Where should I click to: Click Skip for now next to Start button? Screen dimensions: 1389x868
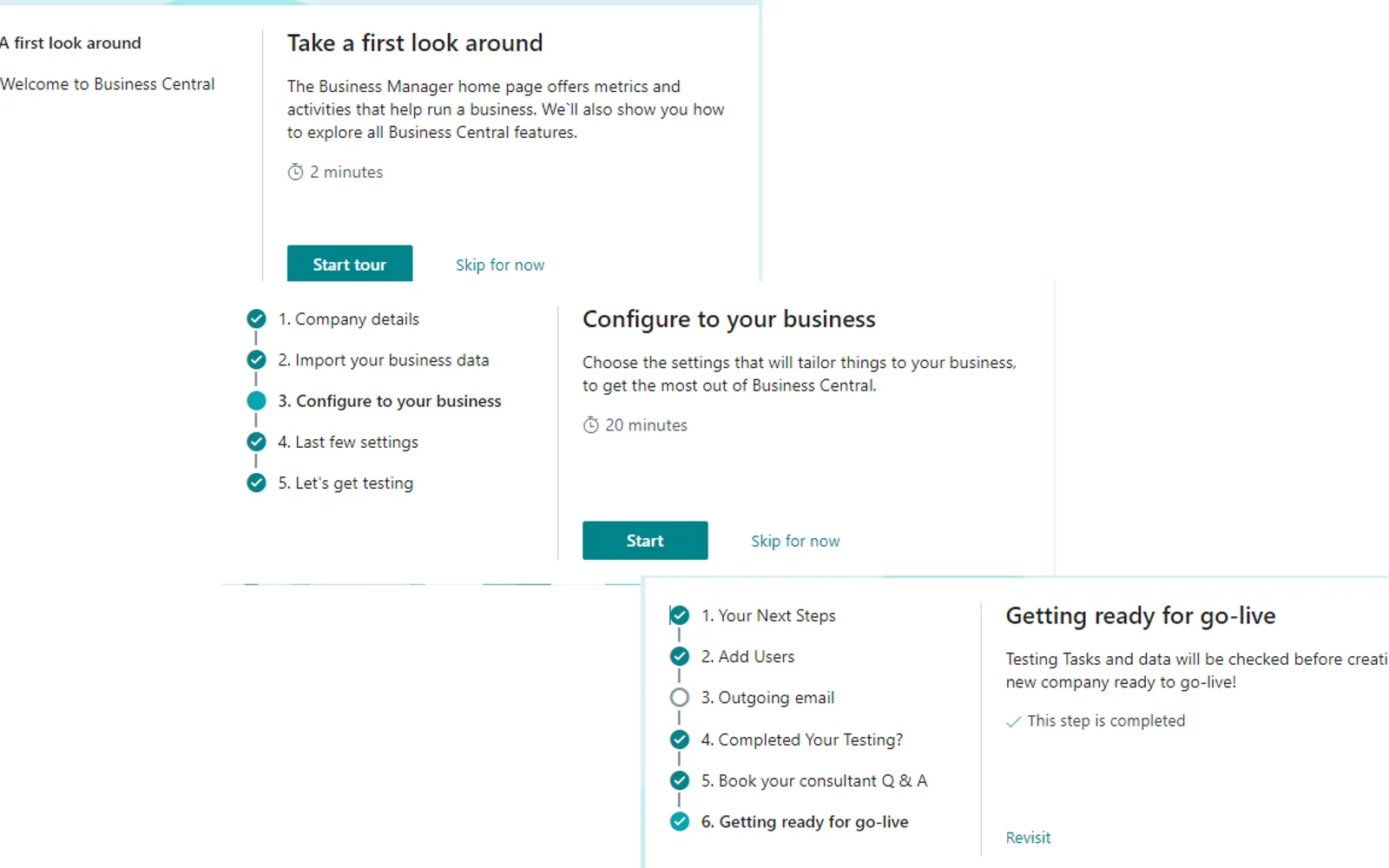795,541
